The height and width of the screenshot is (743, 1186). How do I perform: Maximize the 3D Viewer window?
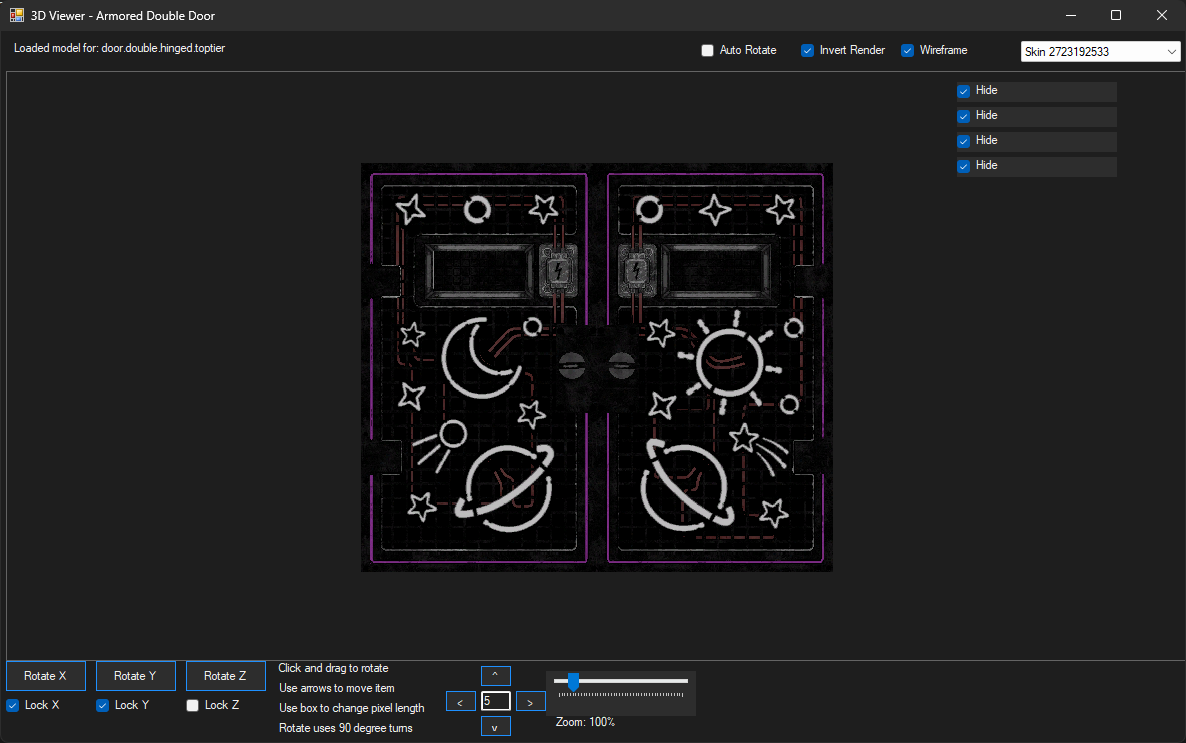coord(1116,15)
